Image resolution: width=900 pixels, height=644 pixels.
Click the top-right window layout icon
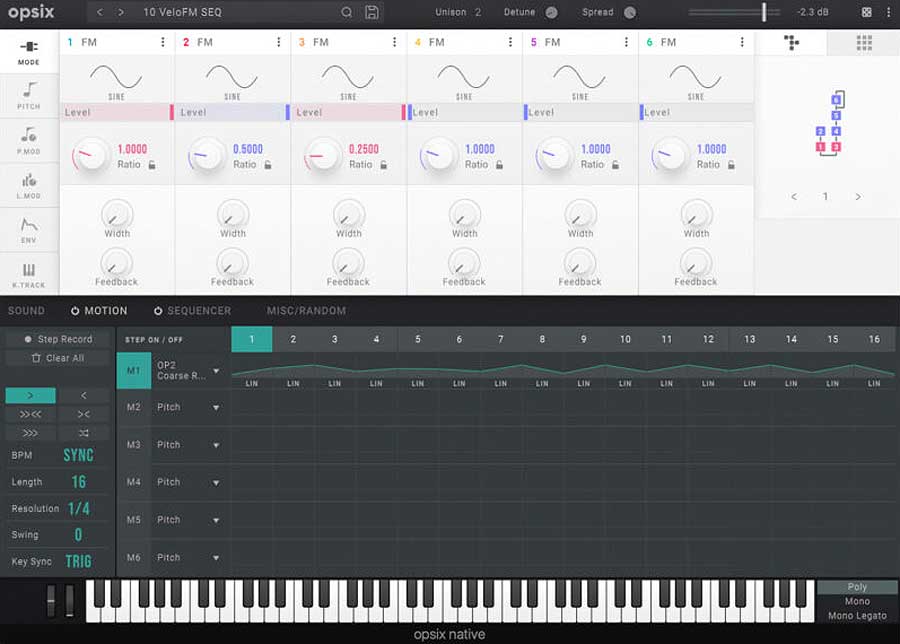[867, 12]
